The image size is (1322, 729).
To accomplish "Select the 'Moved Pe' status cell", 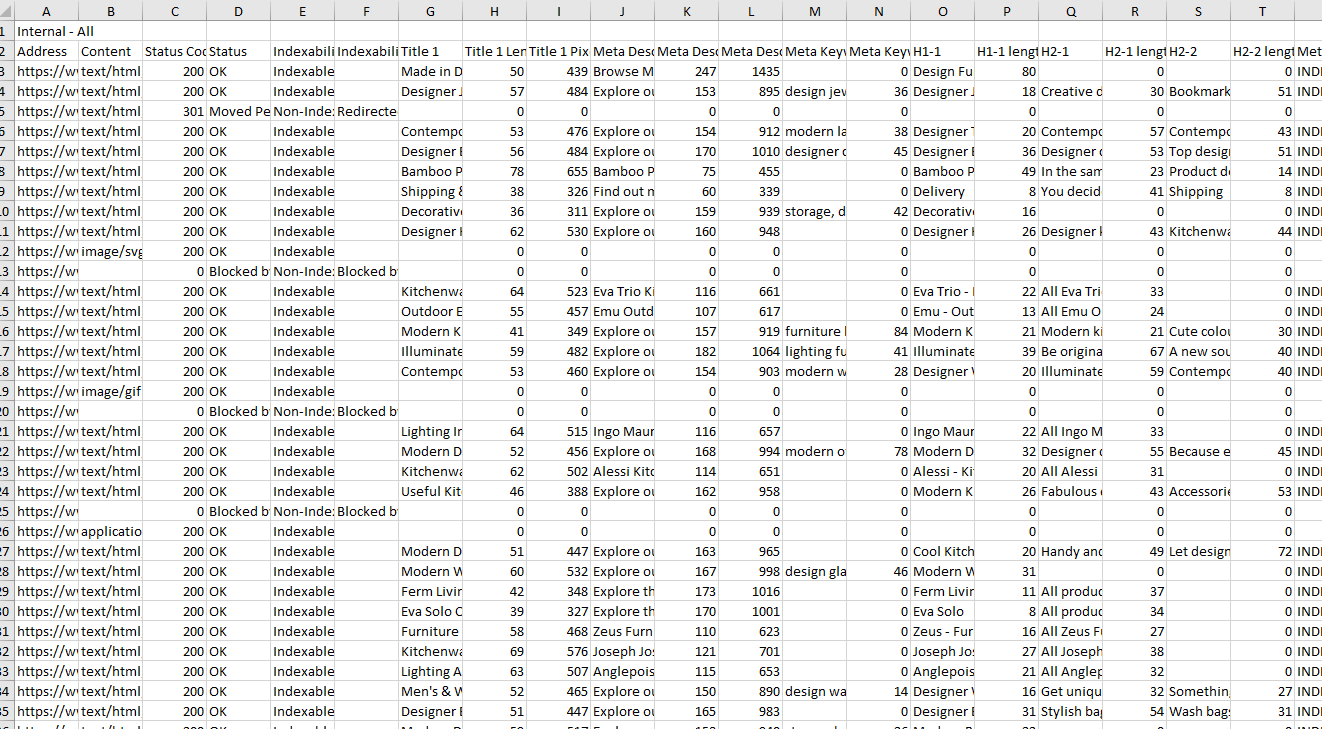I will (238, 111).
